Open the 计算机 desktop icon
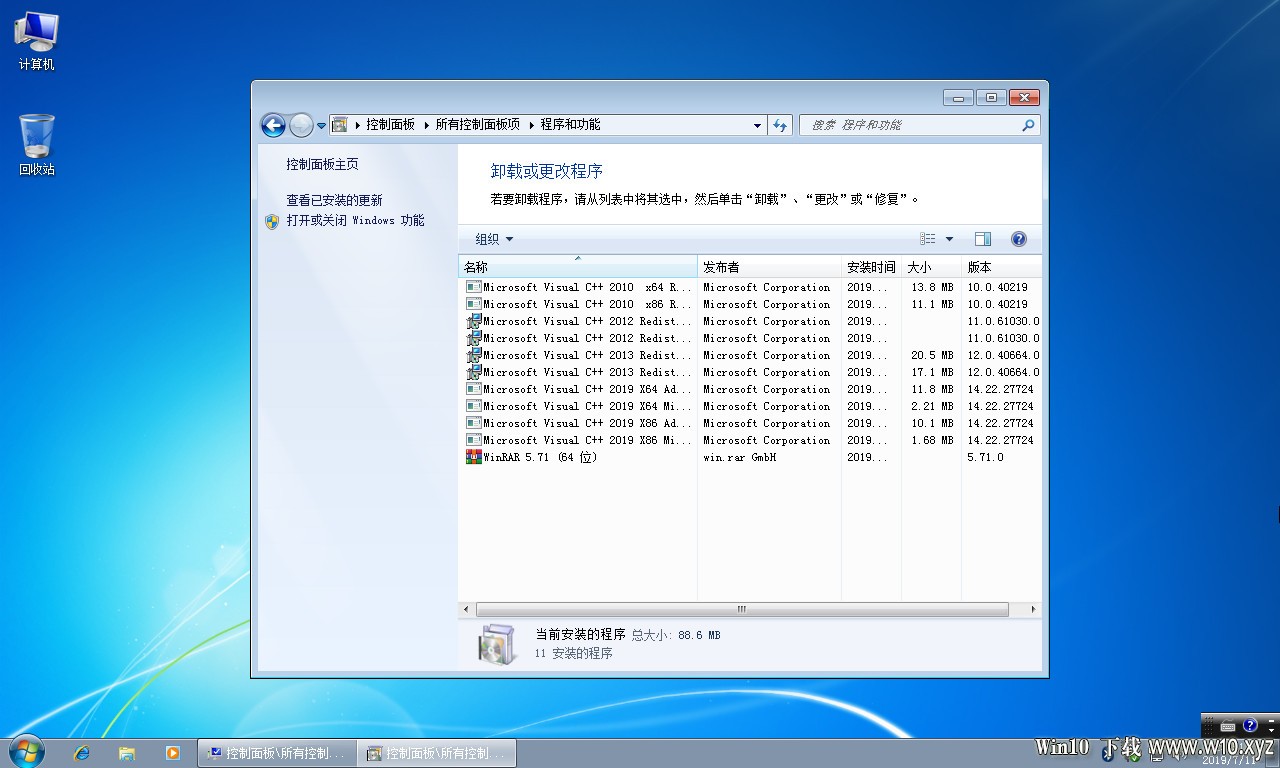 [37, 42]
